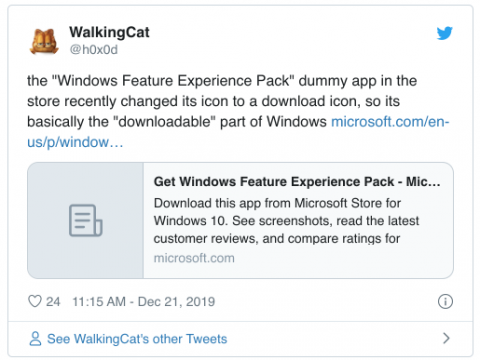Click the microsoft.com domain in link card

pos(194,258)
